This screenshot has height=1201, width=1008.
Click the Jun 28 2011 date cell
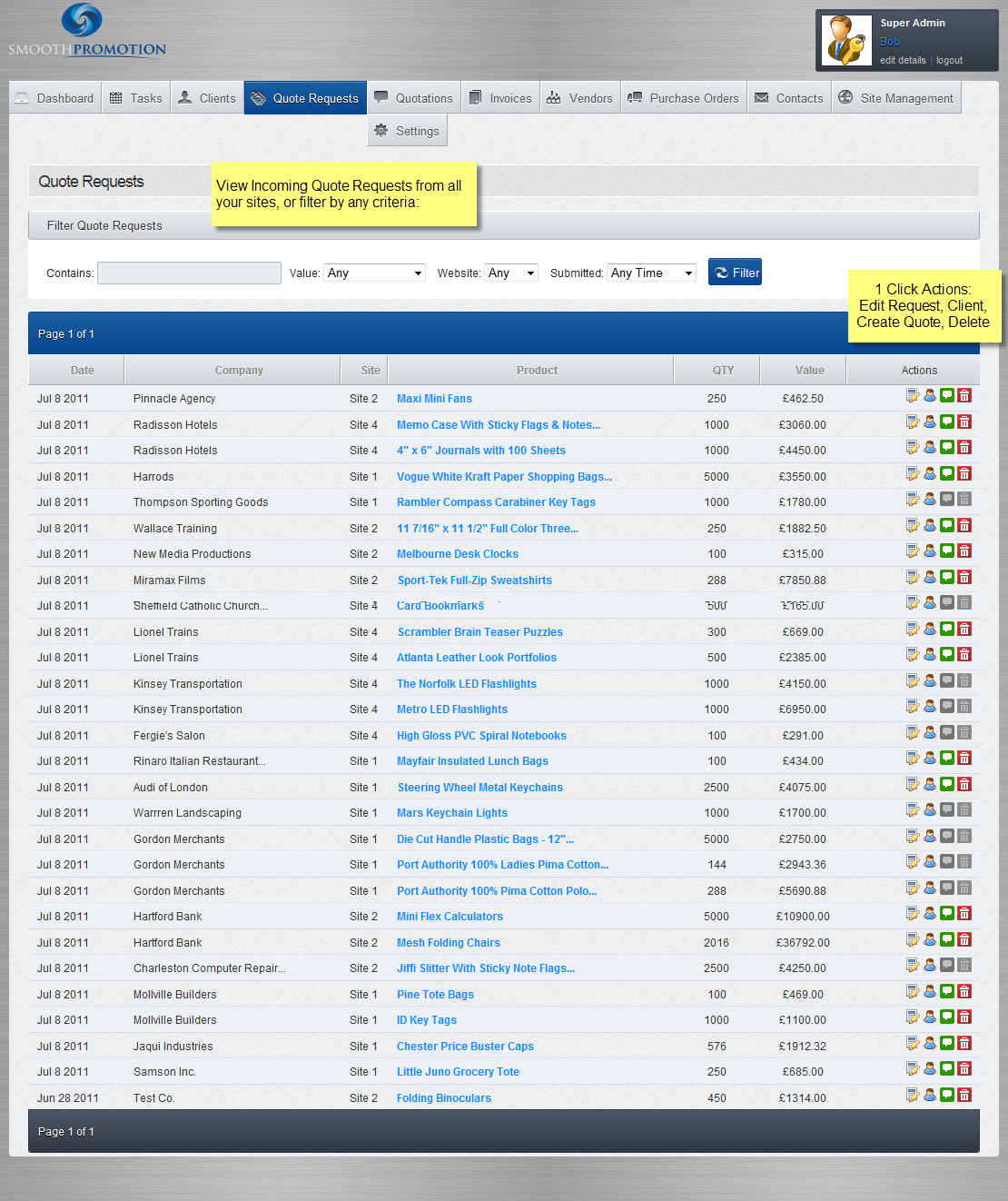coord(68,1098)
